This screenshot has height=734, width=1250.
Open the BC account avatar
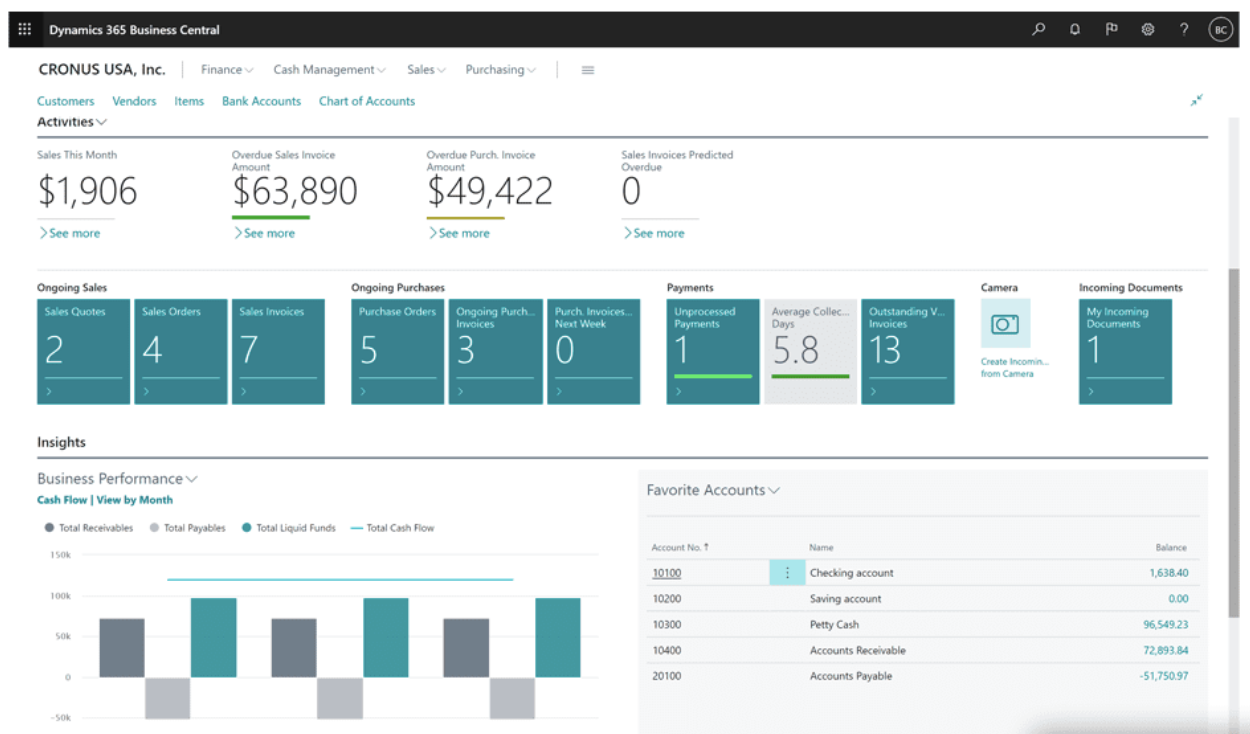[x=1220, y=29]
